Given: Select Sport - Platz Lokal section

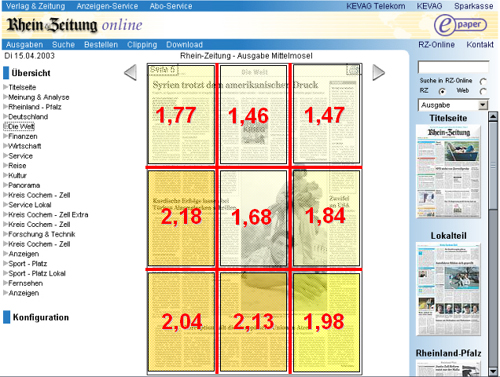Looking at the screenshot, I should click(37, 273).
